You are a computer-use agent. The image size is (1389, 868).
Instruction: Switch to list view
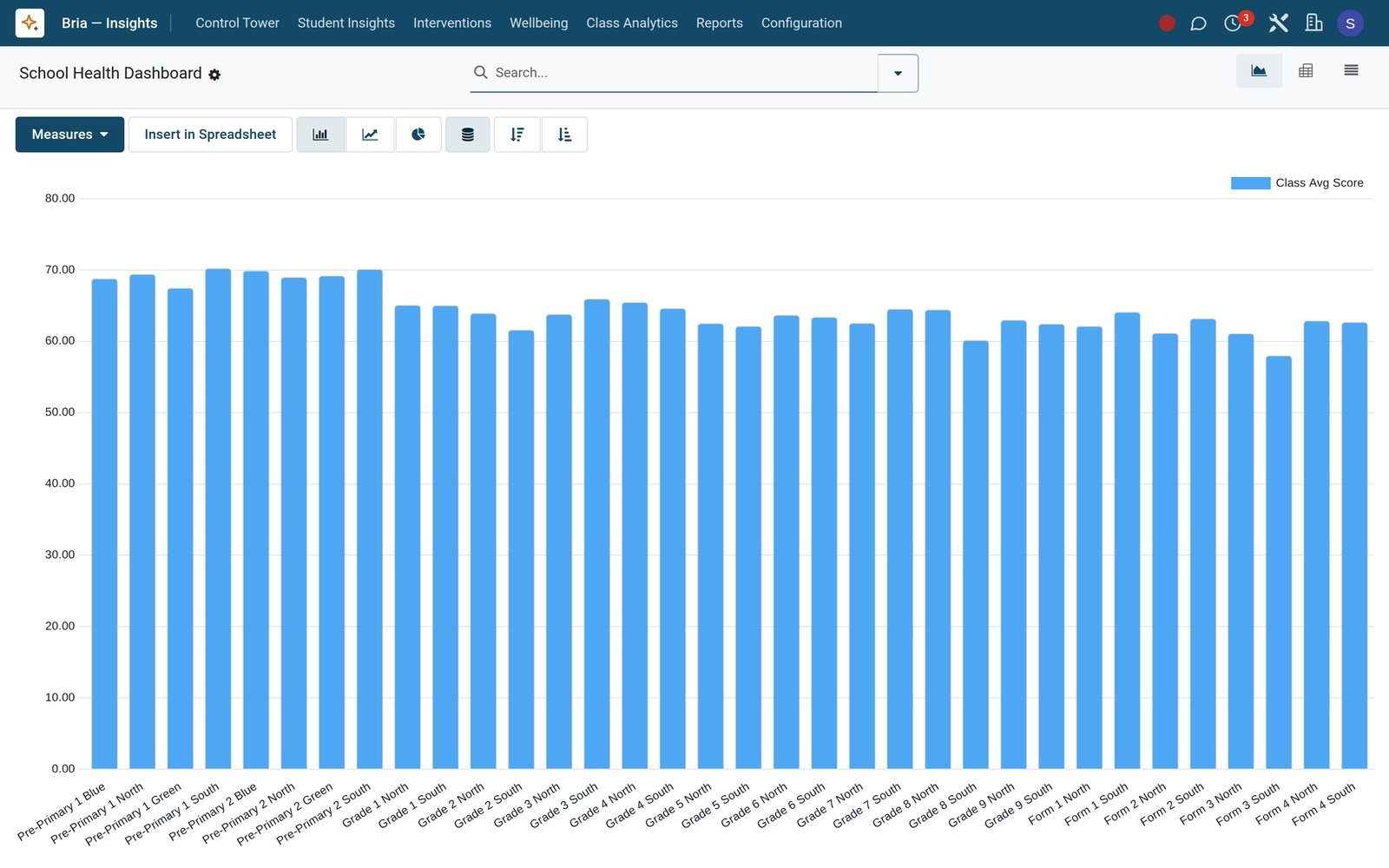[1351, 71]
